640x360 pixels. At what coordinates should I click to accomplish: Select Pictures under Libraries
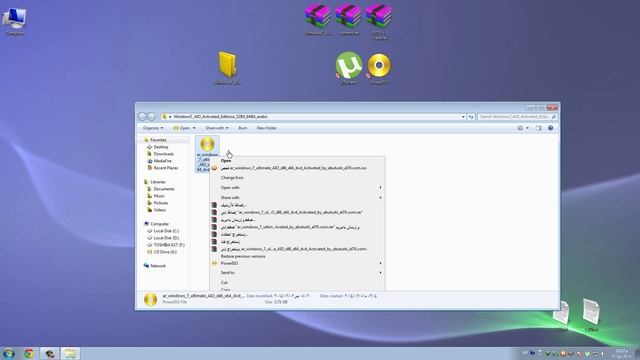(161, 203)
